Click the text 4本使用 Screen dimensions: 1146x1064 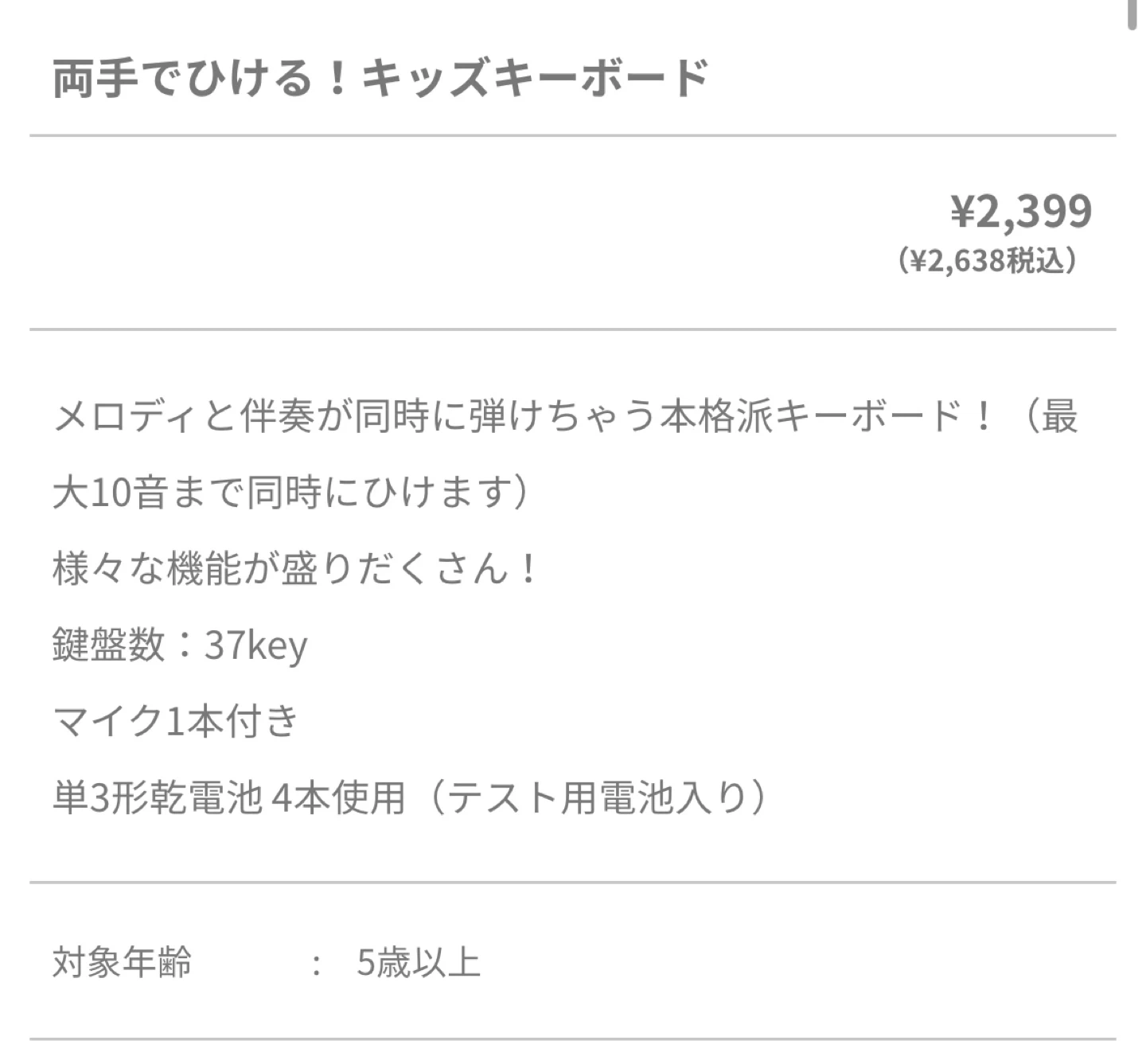coord(338,797)
